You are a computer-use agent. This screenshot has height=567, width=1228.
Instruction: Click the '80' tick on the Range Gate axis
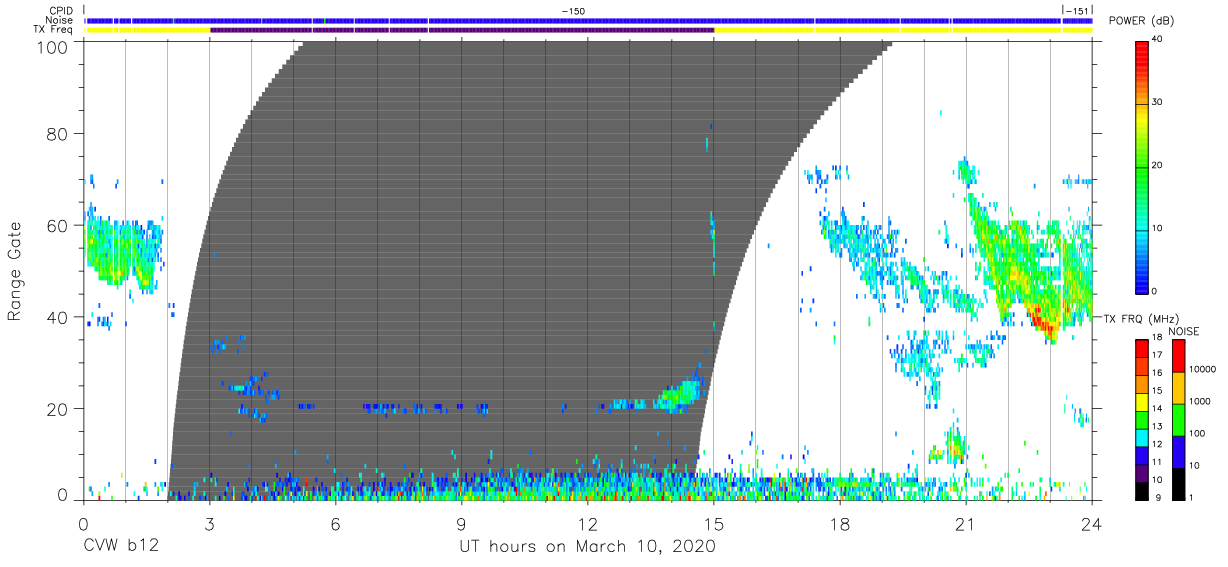pos(58,133)
